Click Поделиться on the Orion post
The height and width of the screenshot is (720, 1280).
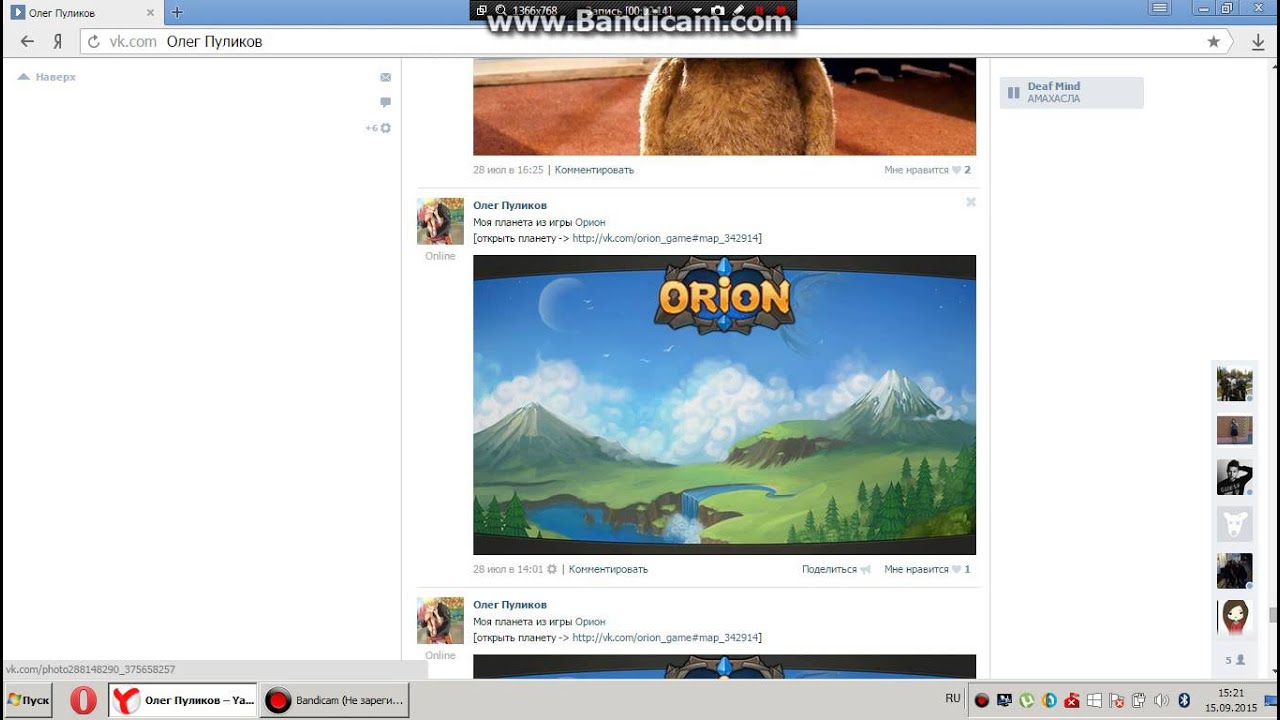(x=836, y=569)
